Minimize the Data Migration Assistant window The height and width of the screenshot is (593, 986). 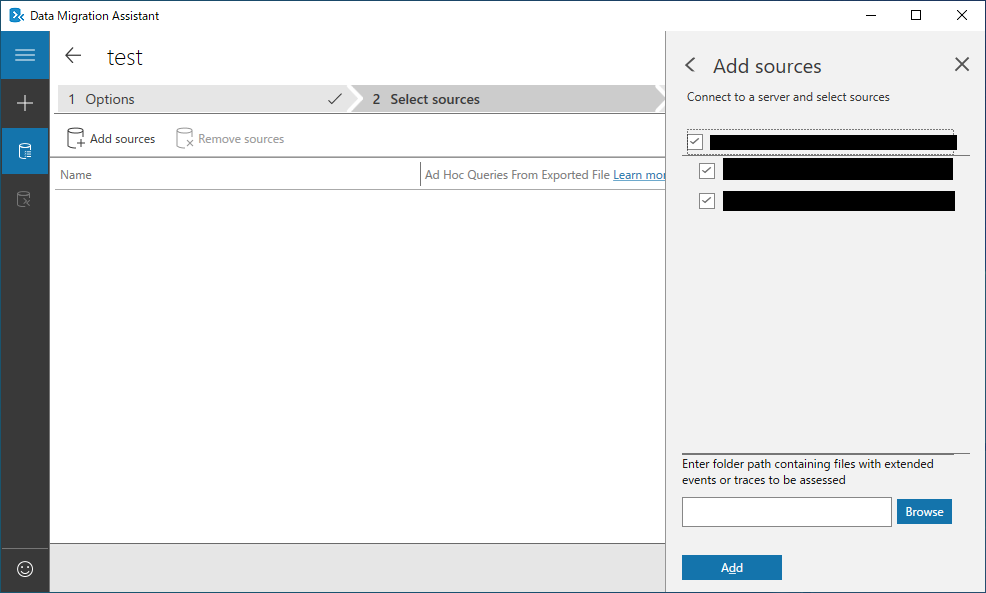point(871,16)
